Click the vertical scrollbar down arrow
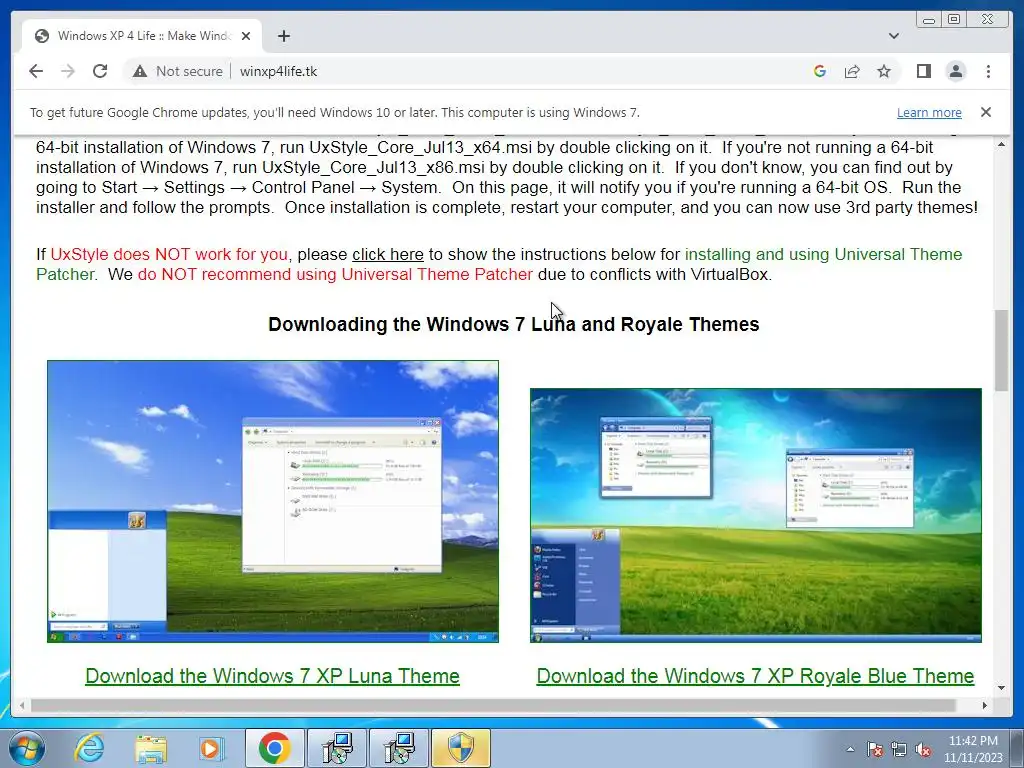This screenshot has width=1024, height=768. pyautogui.click(x=1001, y=687)
